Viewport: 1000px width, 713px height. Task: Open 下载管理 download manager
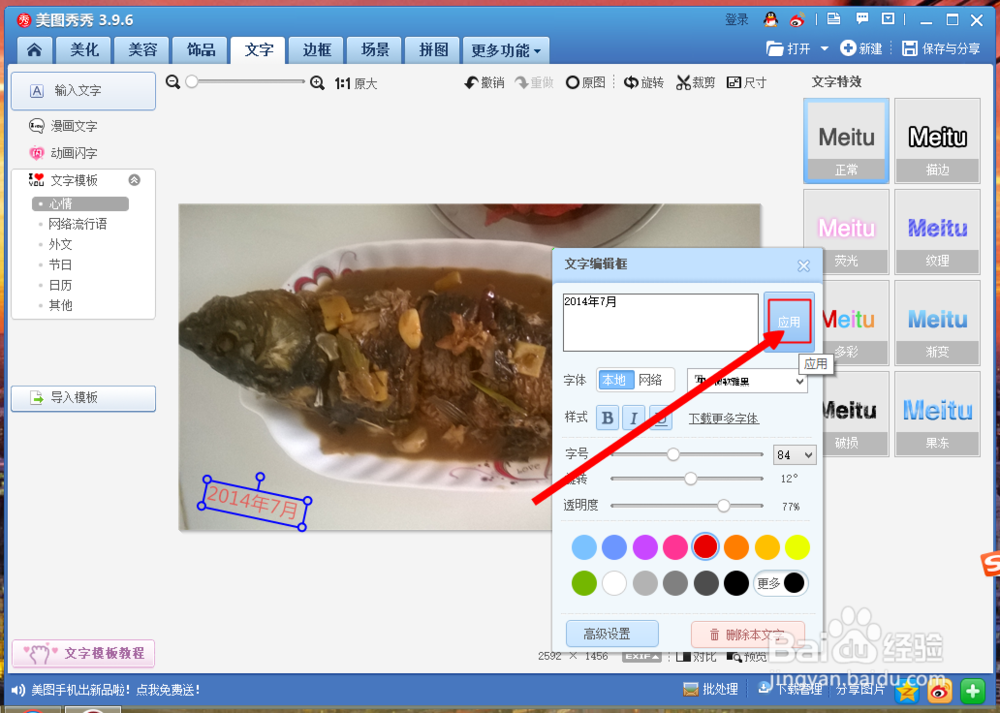[x=790, y=689]
